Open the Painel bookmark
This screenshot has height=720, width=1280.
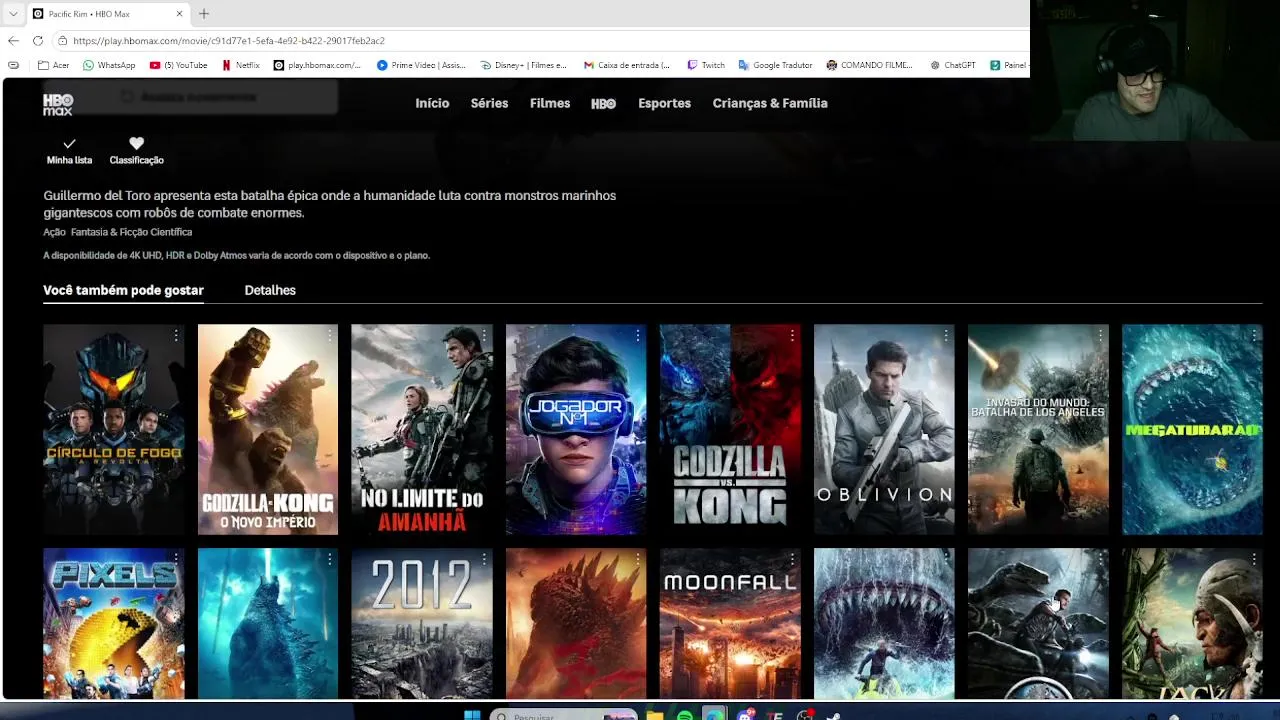[1009, 65]
